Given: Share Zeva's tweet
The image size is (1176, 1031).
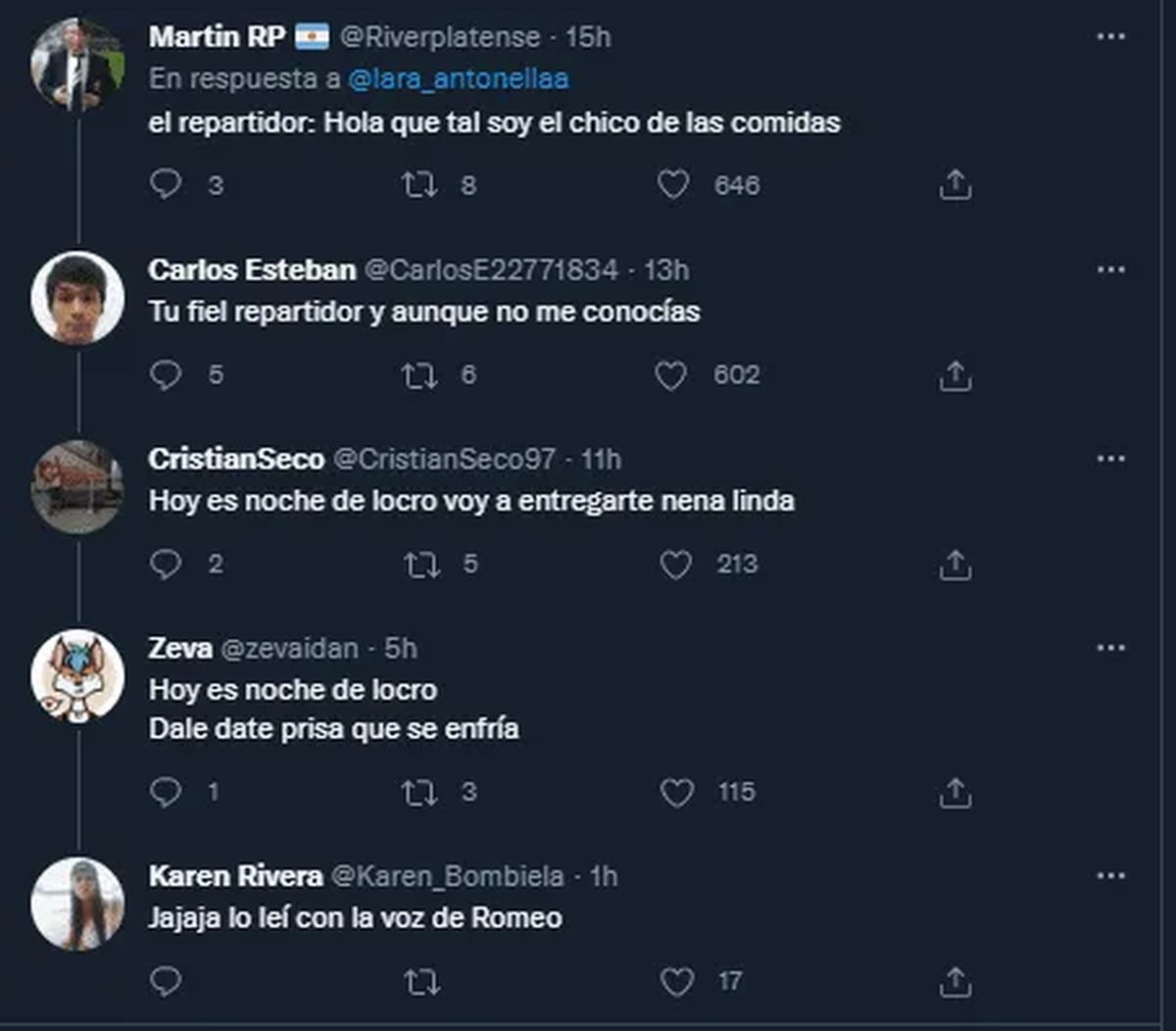Looking at the screenshot, I should [955, 792].
